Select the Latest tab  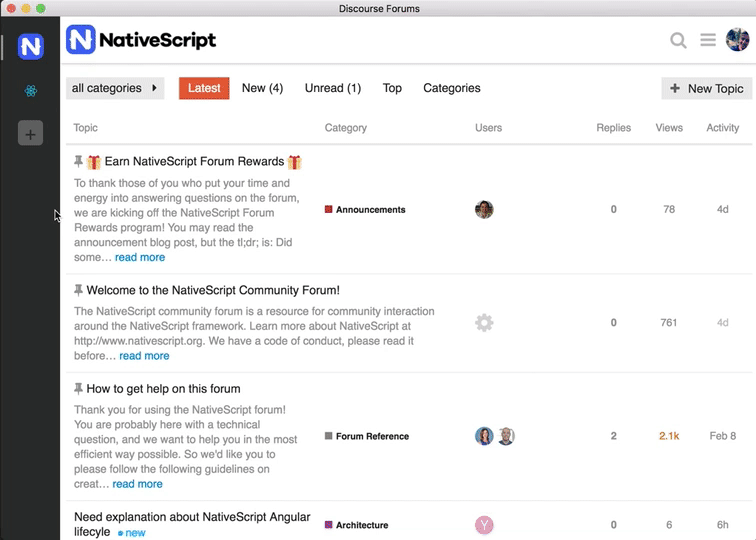click(x=204, y=88)
